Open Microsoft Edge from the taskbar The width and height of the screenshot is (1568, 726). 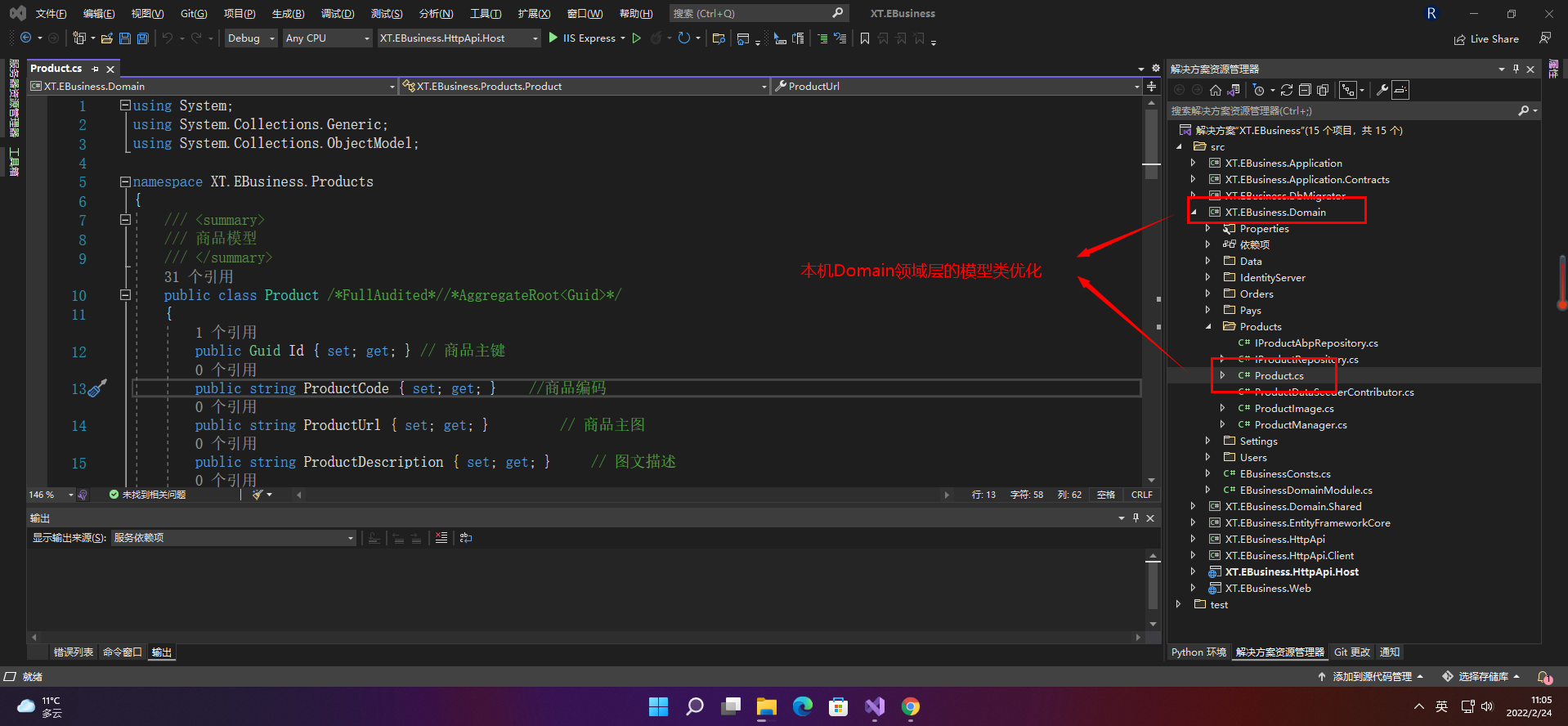click(803, 706)
